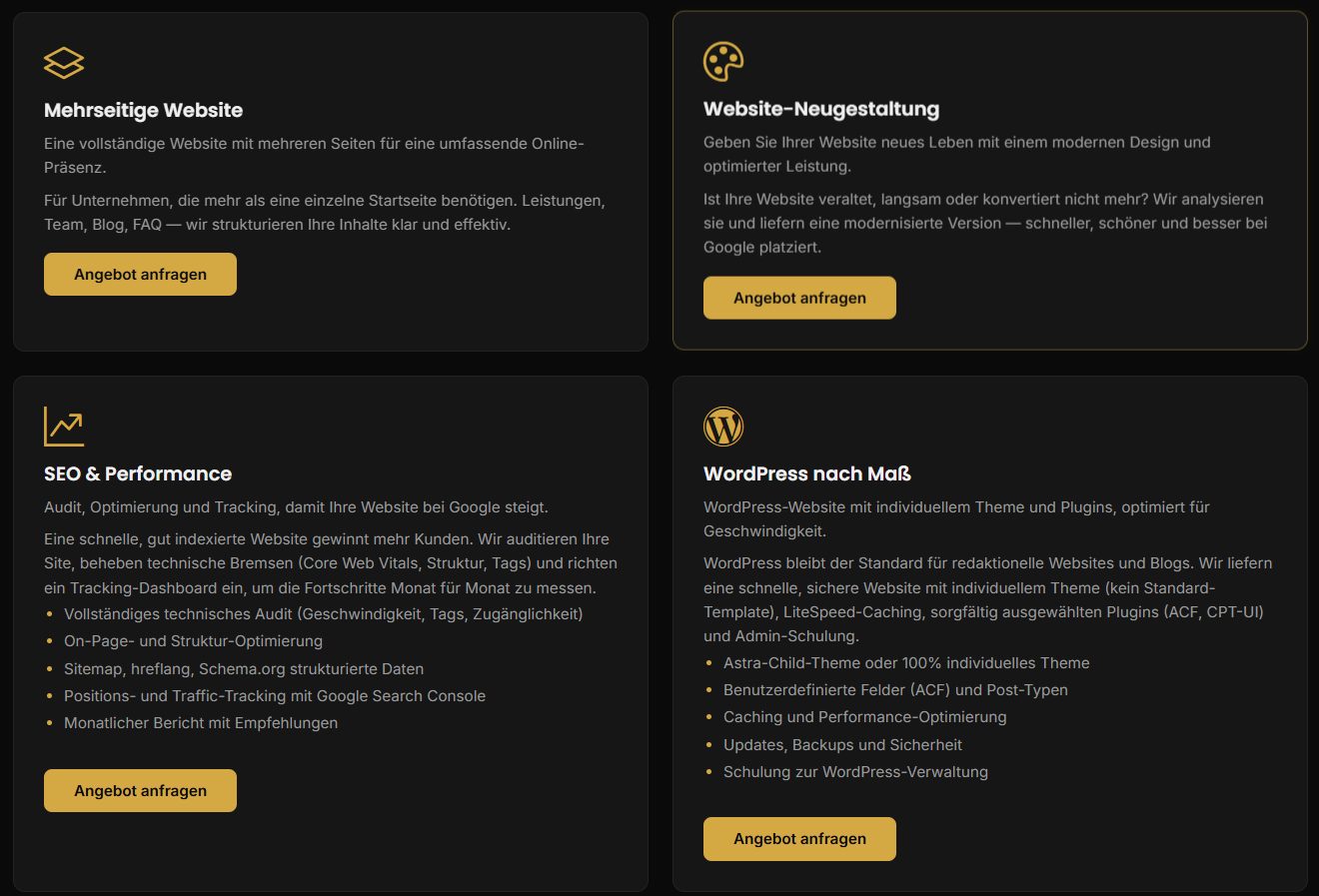Click Angebot anfragen in the WordPress nach Maß card
Viewport: 1319px width, 896px height.
(x=799, y=839)
